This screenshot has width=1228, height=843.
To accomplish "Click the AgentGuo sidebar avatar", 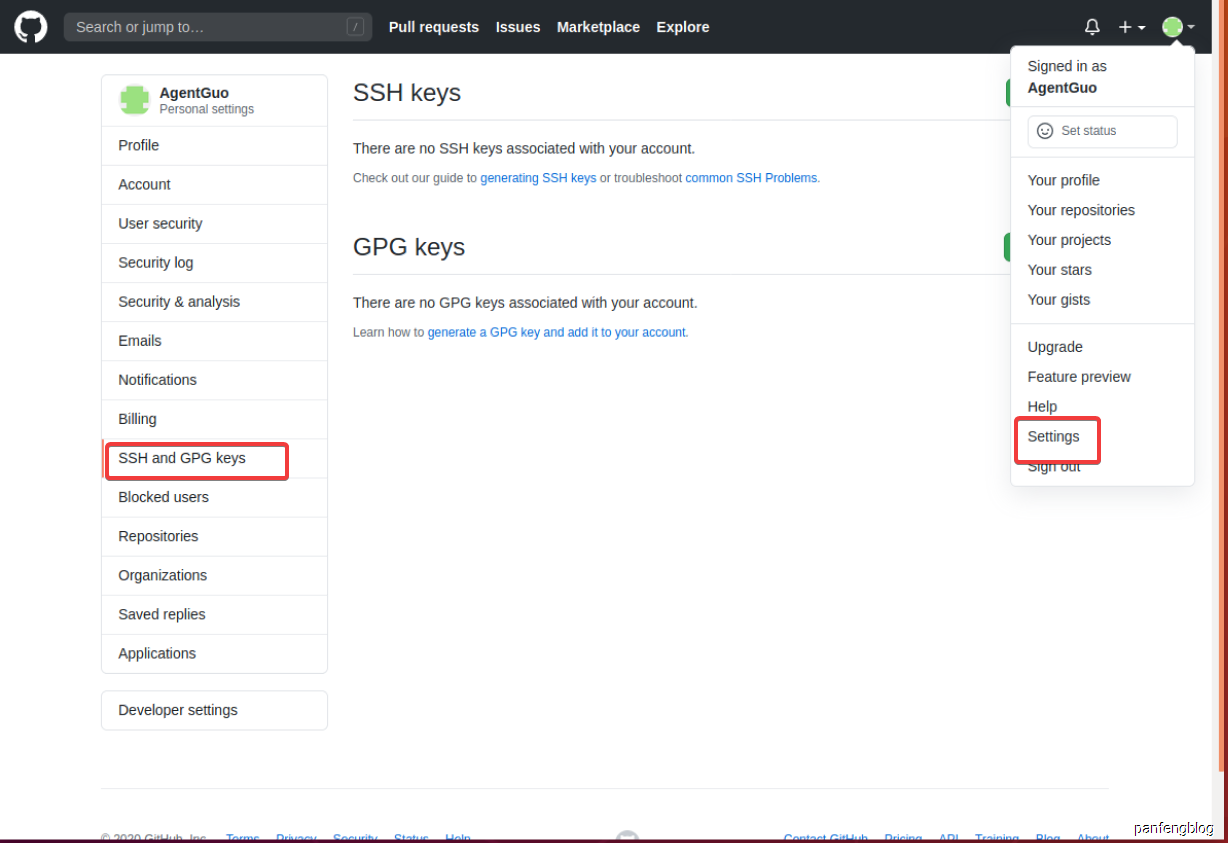I will pos(135,100).
